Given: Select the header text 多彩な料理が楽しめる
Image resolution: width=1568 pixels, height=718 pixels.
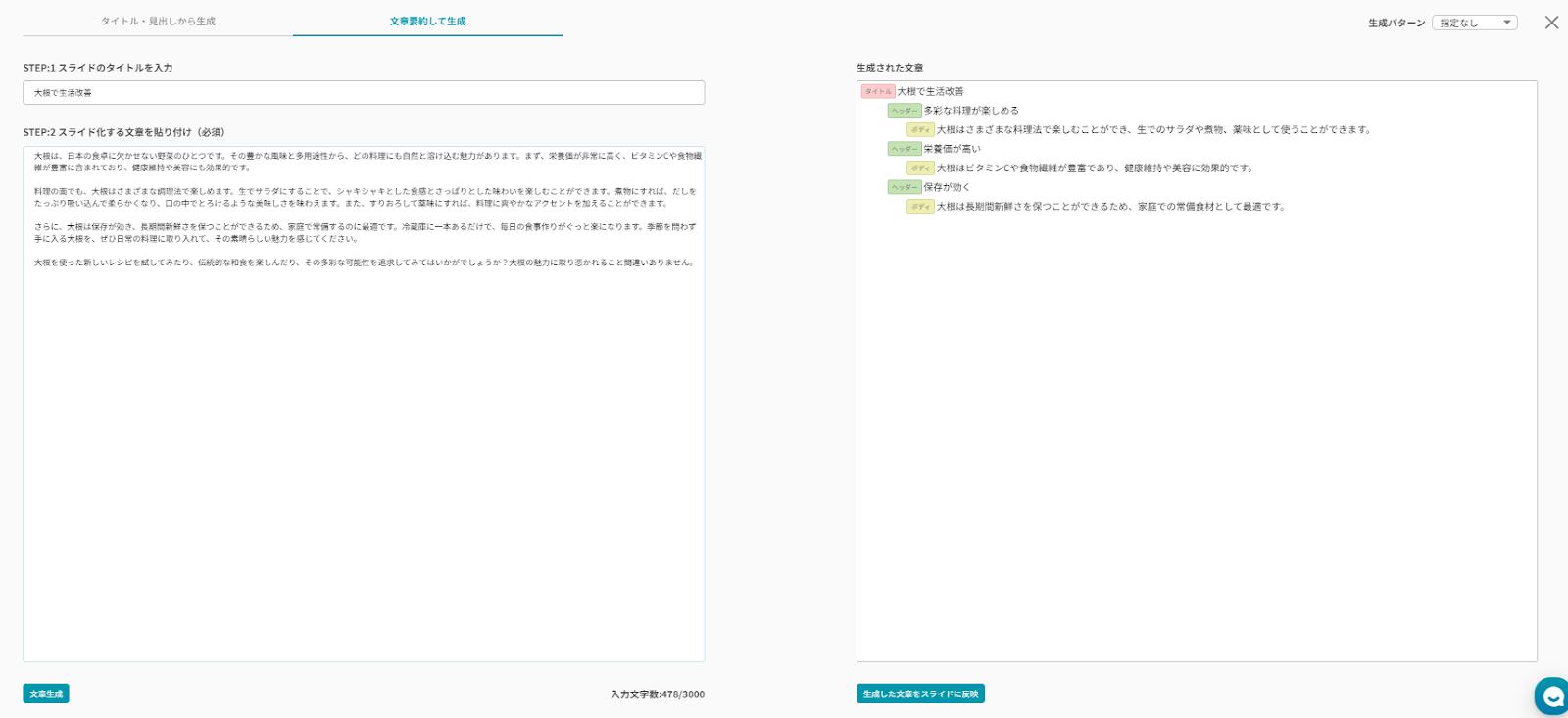Looking at the screenshot, I should pos(970,111).
